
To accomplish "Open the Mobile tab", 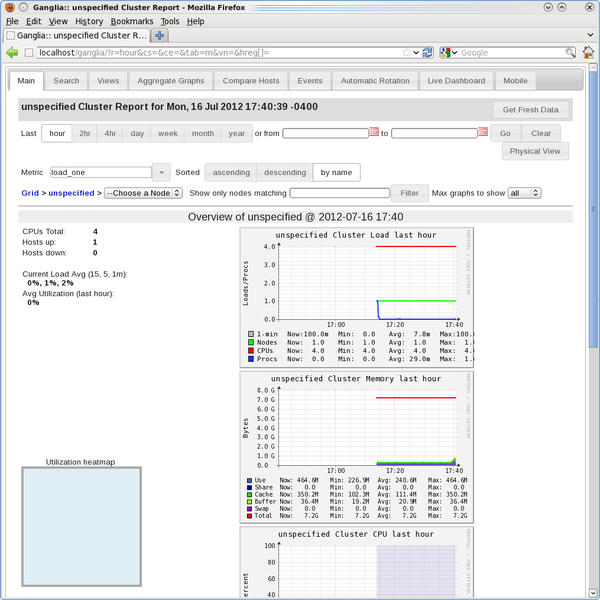I will [x=515, y=81].
